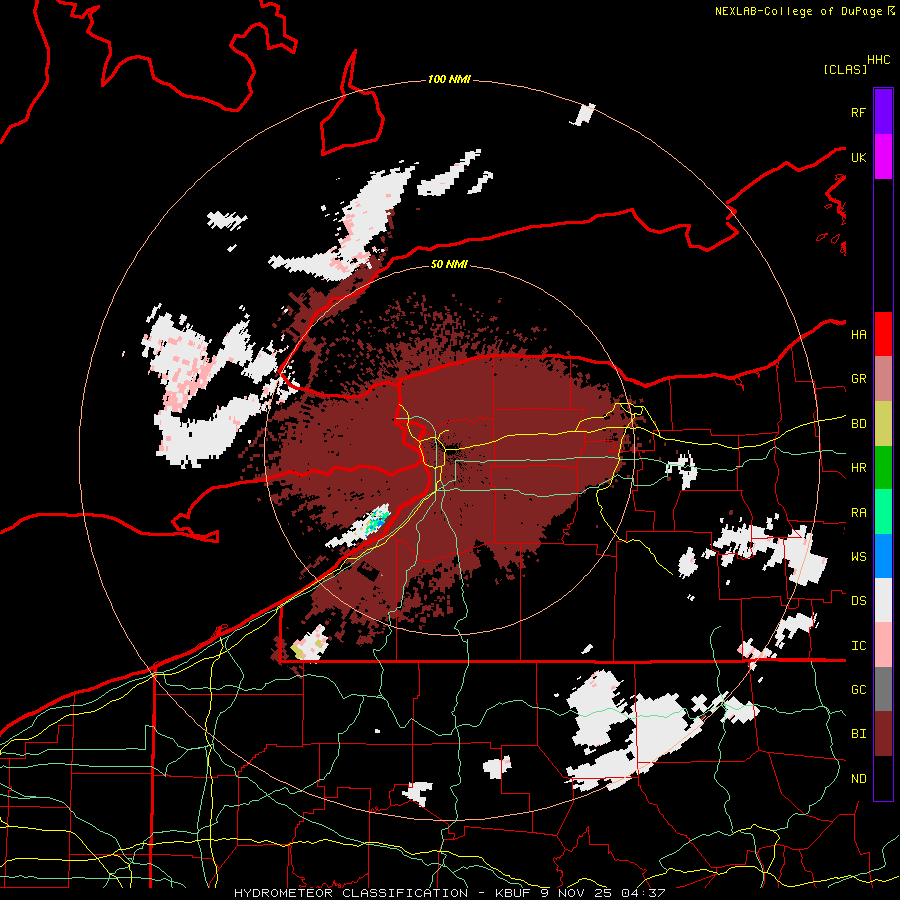Image resolution: width=900 pixels, height=900 pixels.
Task: Click the [CLAS] units label
Action: tap(845, 69)
